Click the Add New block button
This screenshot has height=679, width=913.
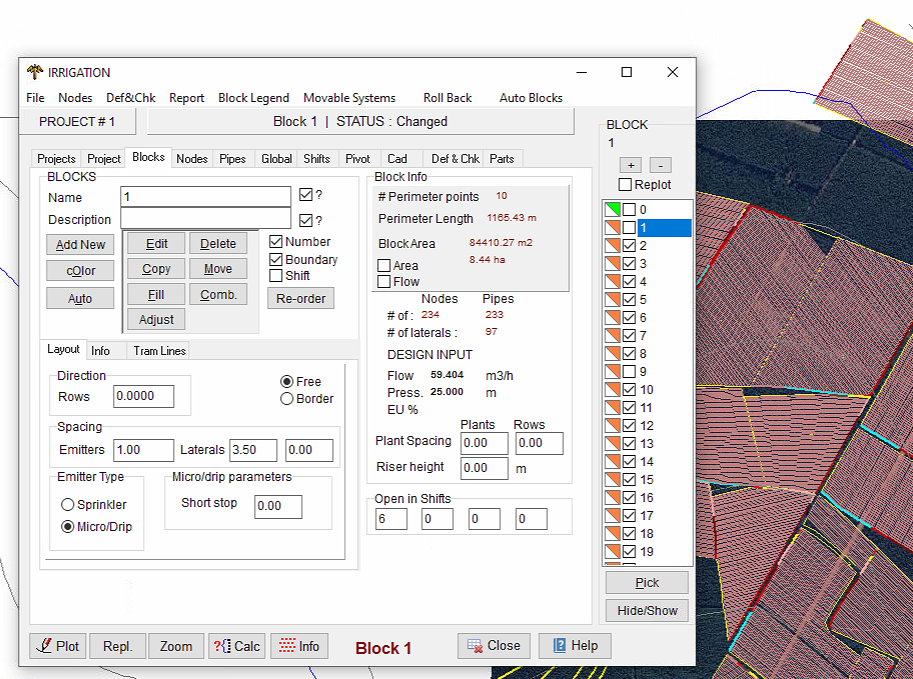80,245
